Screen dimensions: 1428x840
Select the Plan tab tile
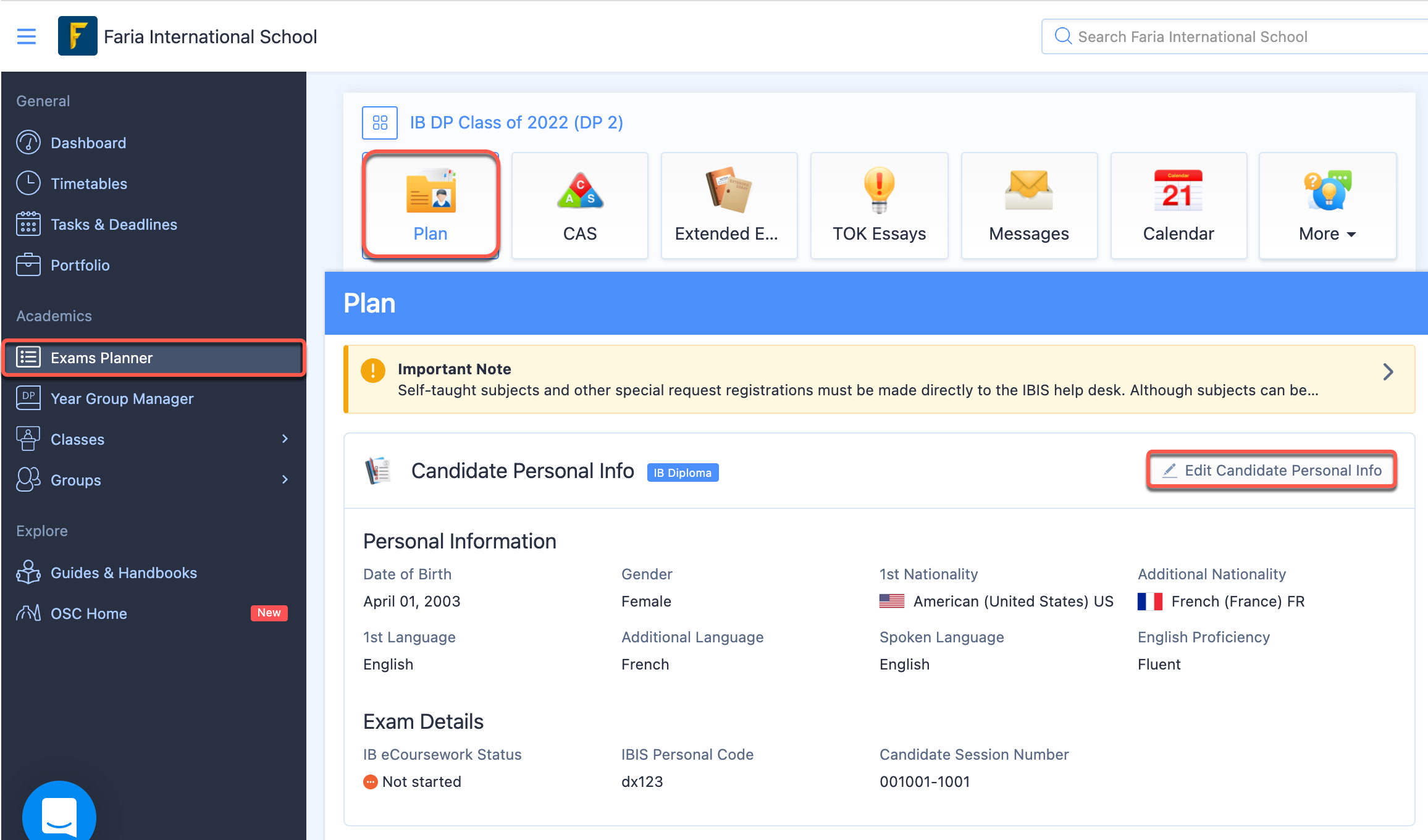[430, 205]
